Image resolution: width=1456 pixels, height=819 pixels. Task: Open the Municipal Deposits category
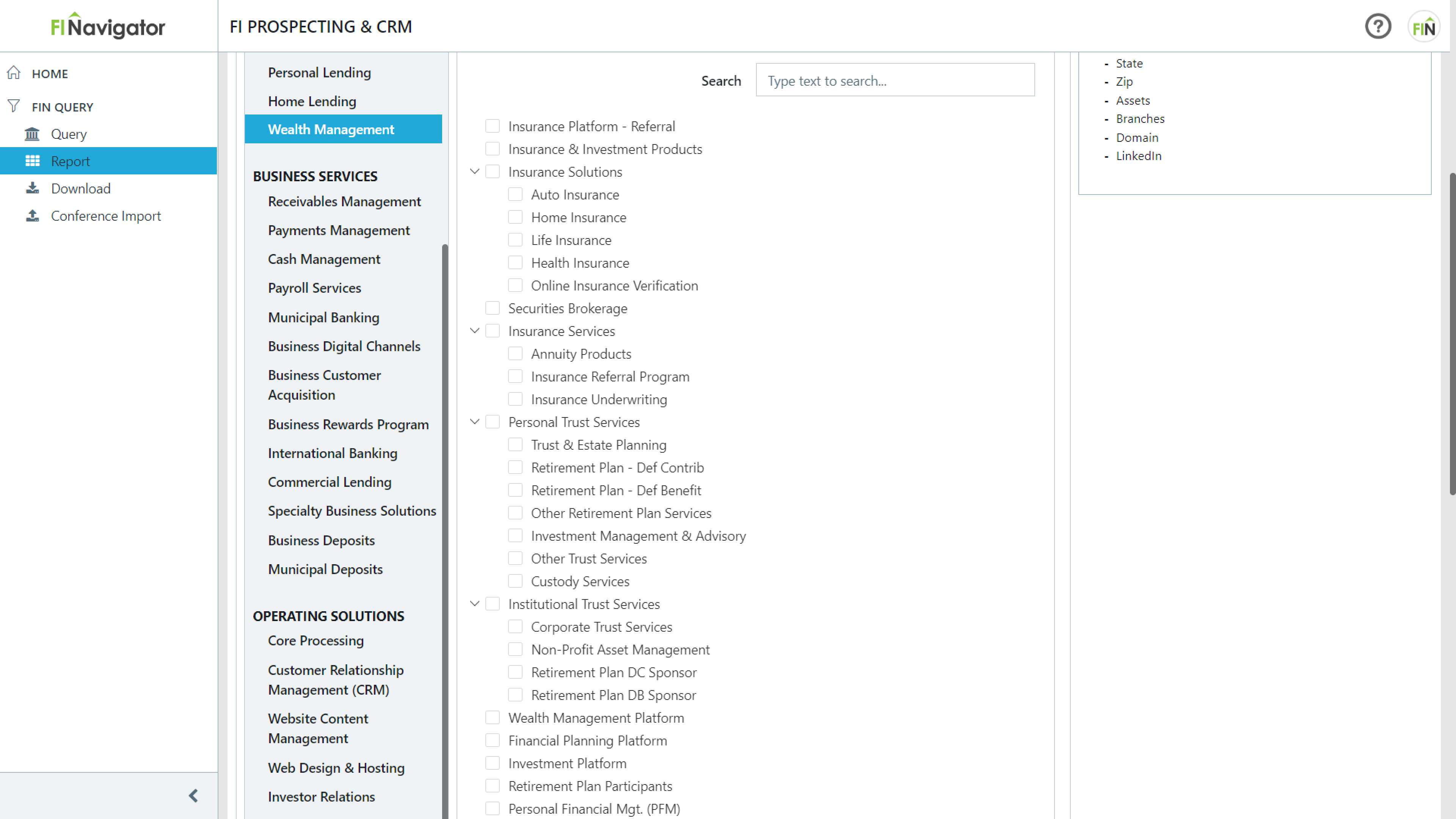point(325,569)
